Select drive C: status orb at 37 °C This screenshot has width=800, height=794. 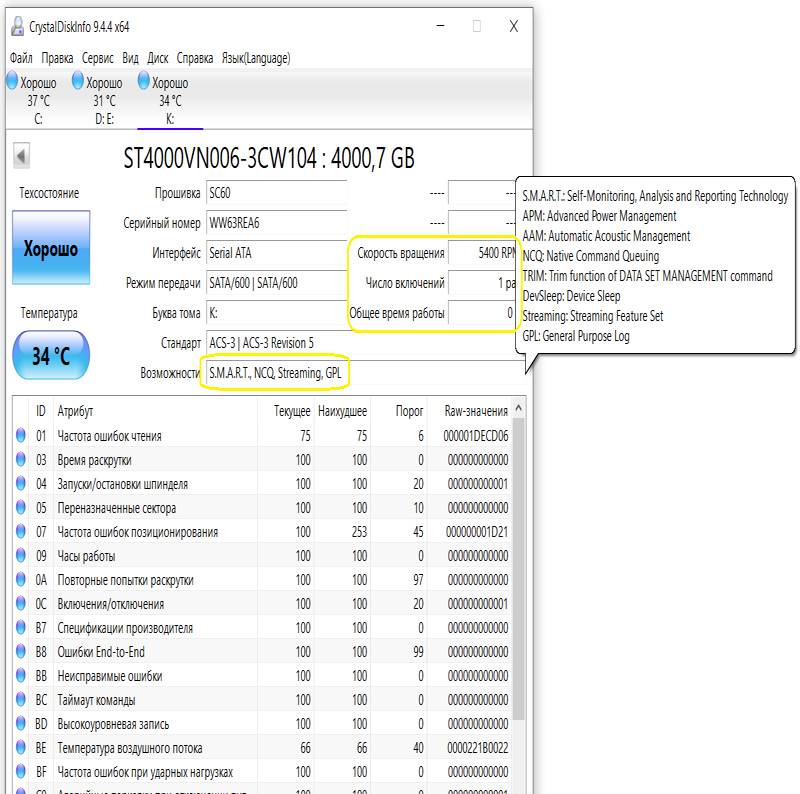point(12,81)
